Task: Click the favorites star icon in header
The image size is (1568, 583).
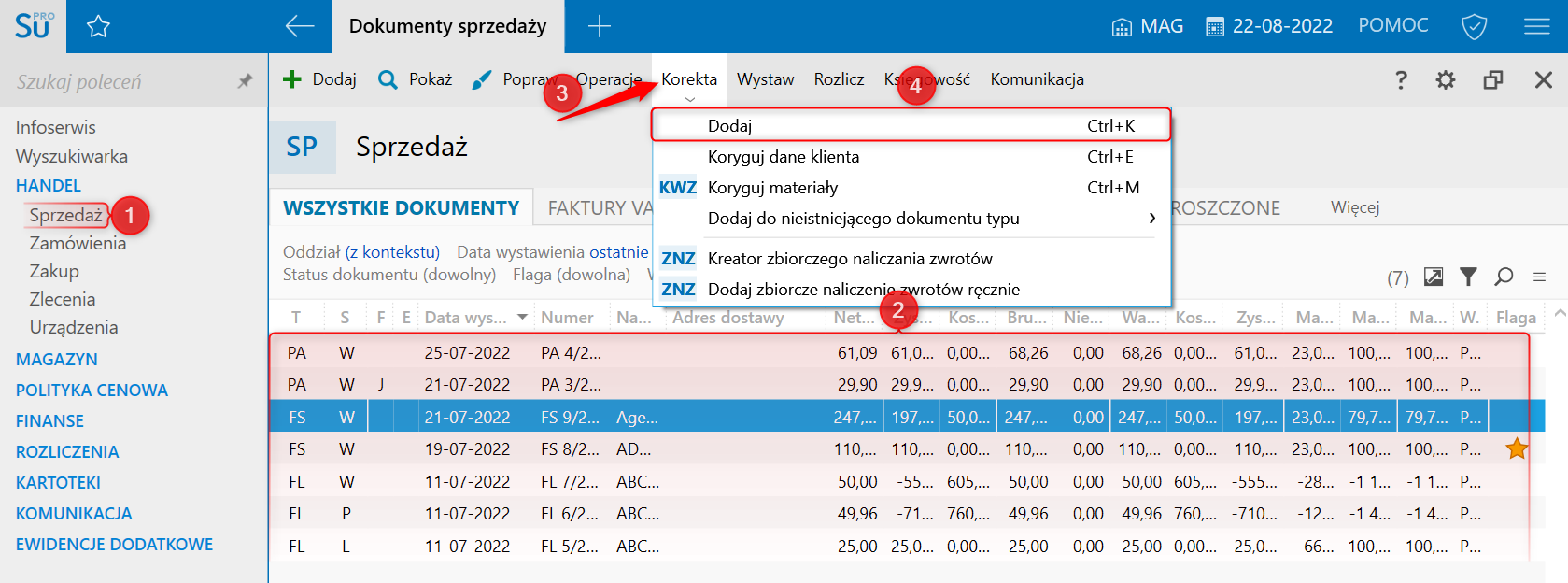Action: click(x=98, y=27)
